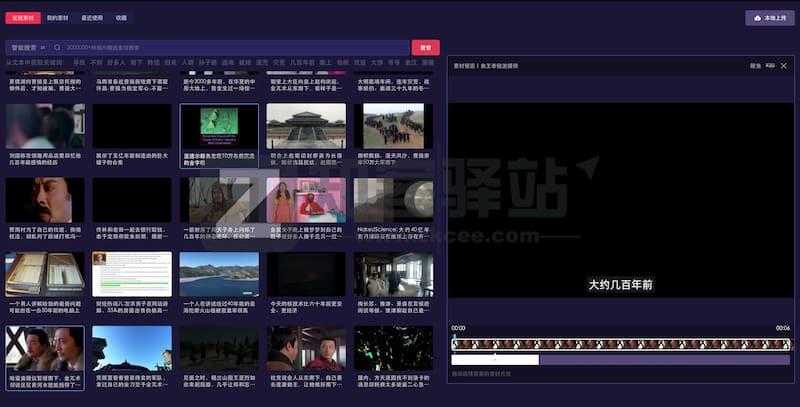Open the aerial lake and mountains thumbnail
The width and height of the screenshot is (800, 407).
pos(219,274)
